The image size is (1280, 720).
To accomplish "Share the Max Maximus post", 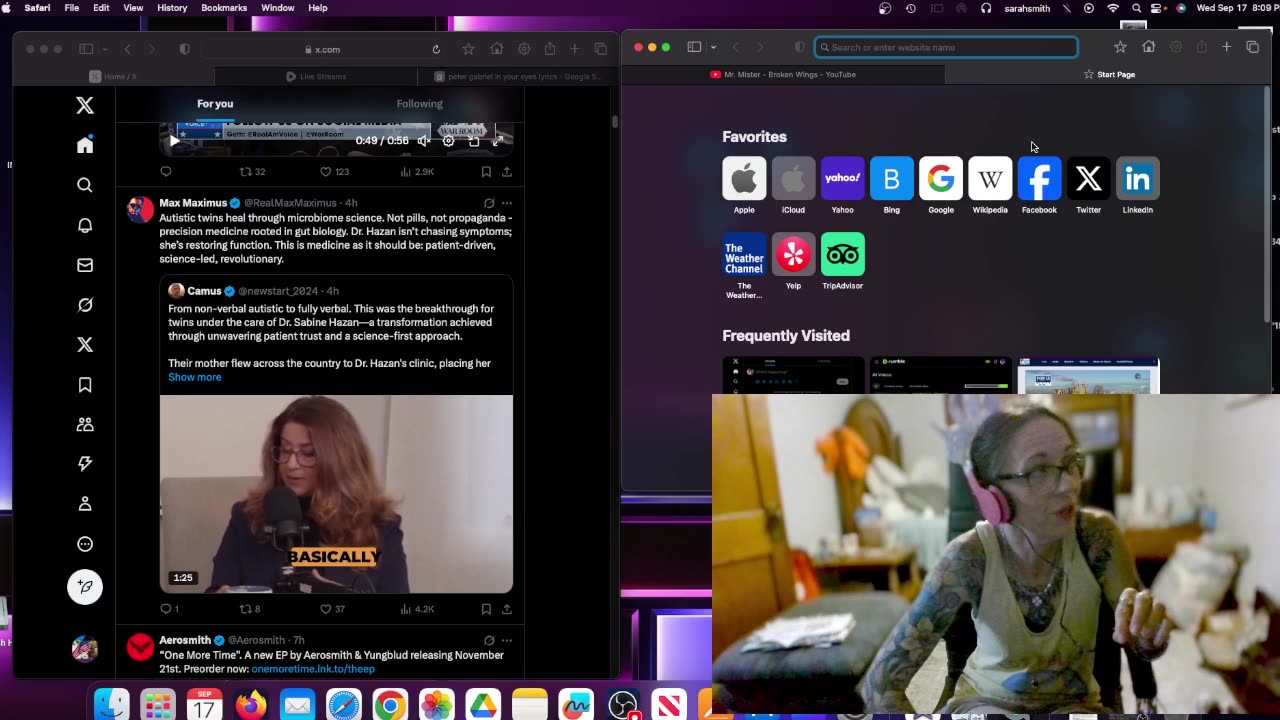I will tap(507, 609).
